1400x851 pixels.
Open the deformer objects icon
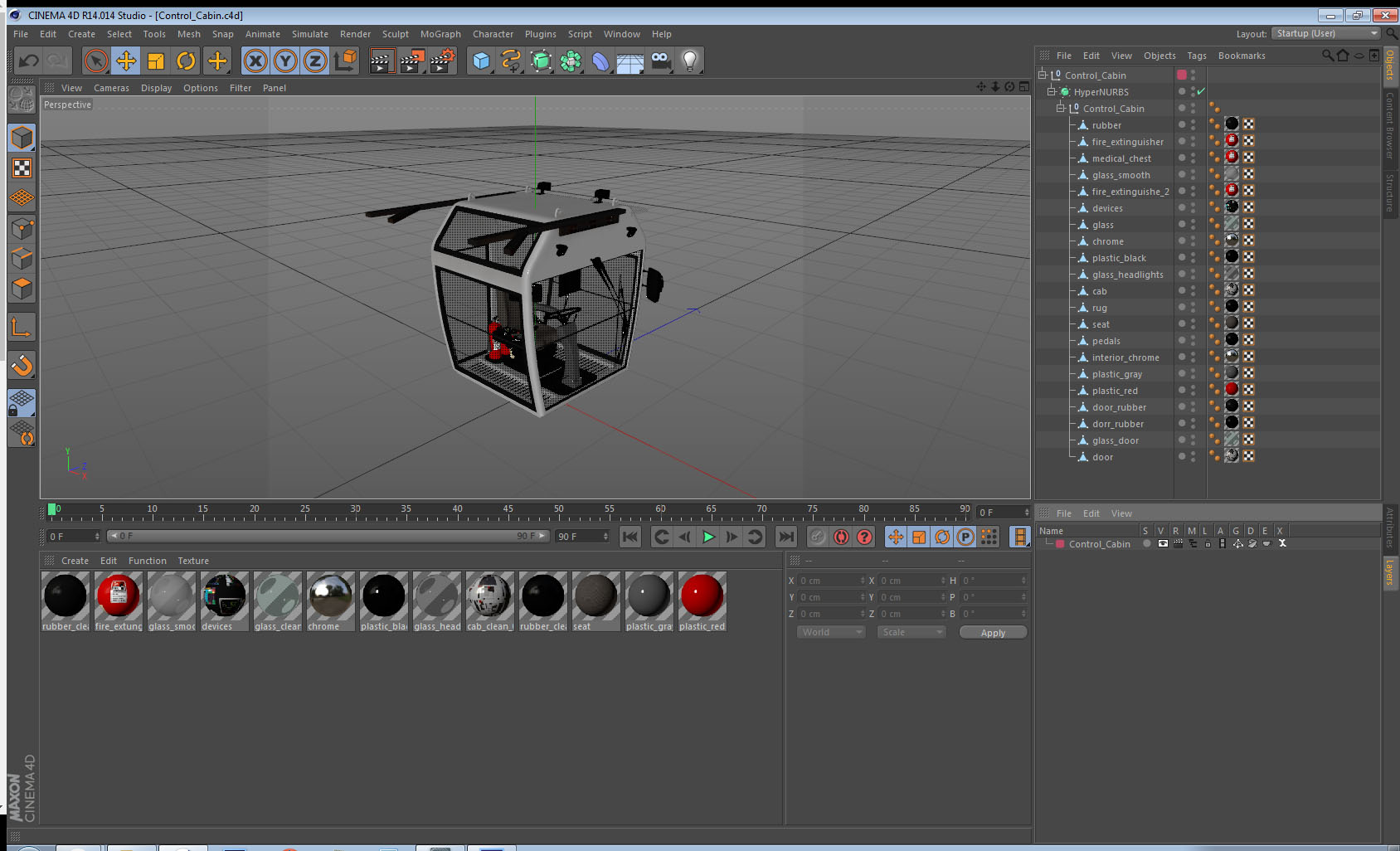pos(600,61)
